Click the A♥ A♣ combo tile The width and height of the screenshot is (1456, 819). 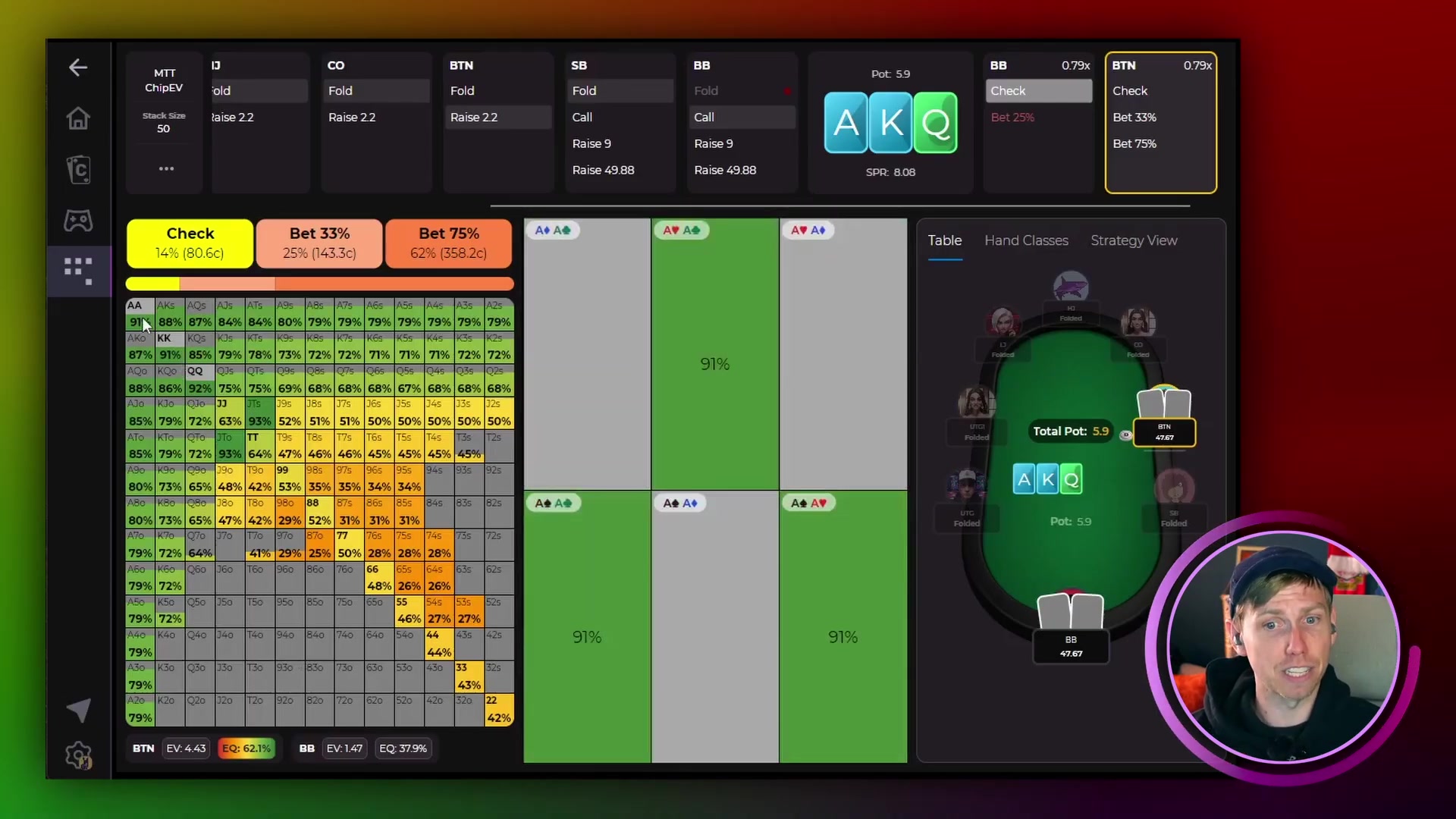(714, 354)
